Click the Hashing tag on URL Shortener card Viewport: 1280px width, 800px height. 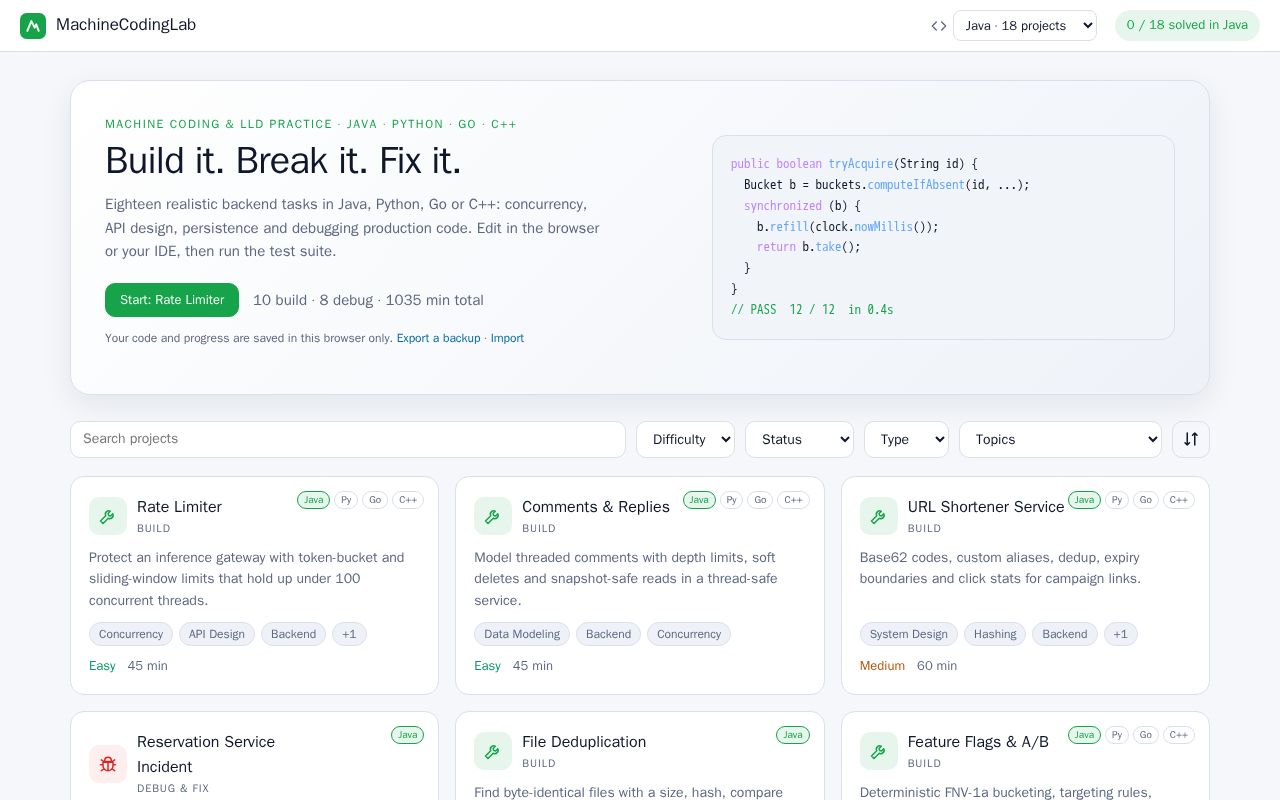[x=995, y=634]
